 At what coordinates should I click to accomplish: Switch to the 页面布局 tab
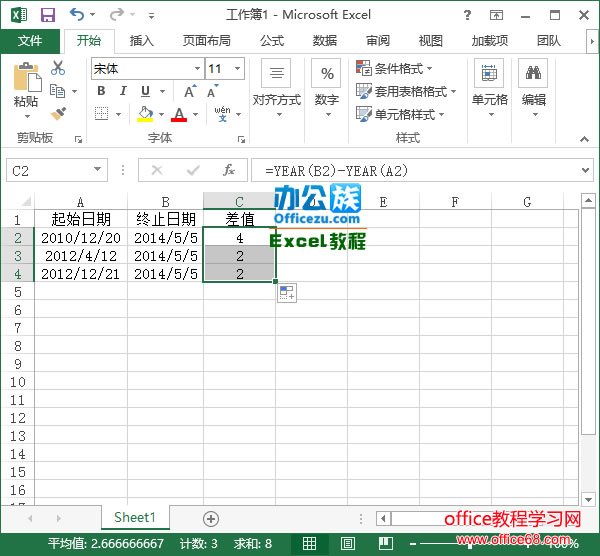(x=207, y=41)
